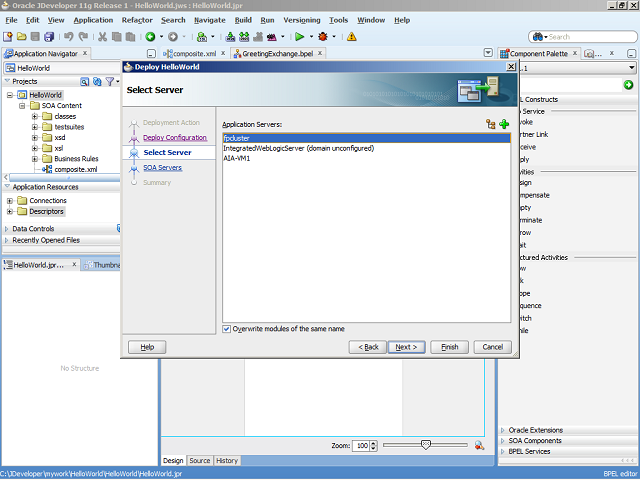Click the Debug bug icon

[x=323, y=37]
